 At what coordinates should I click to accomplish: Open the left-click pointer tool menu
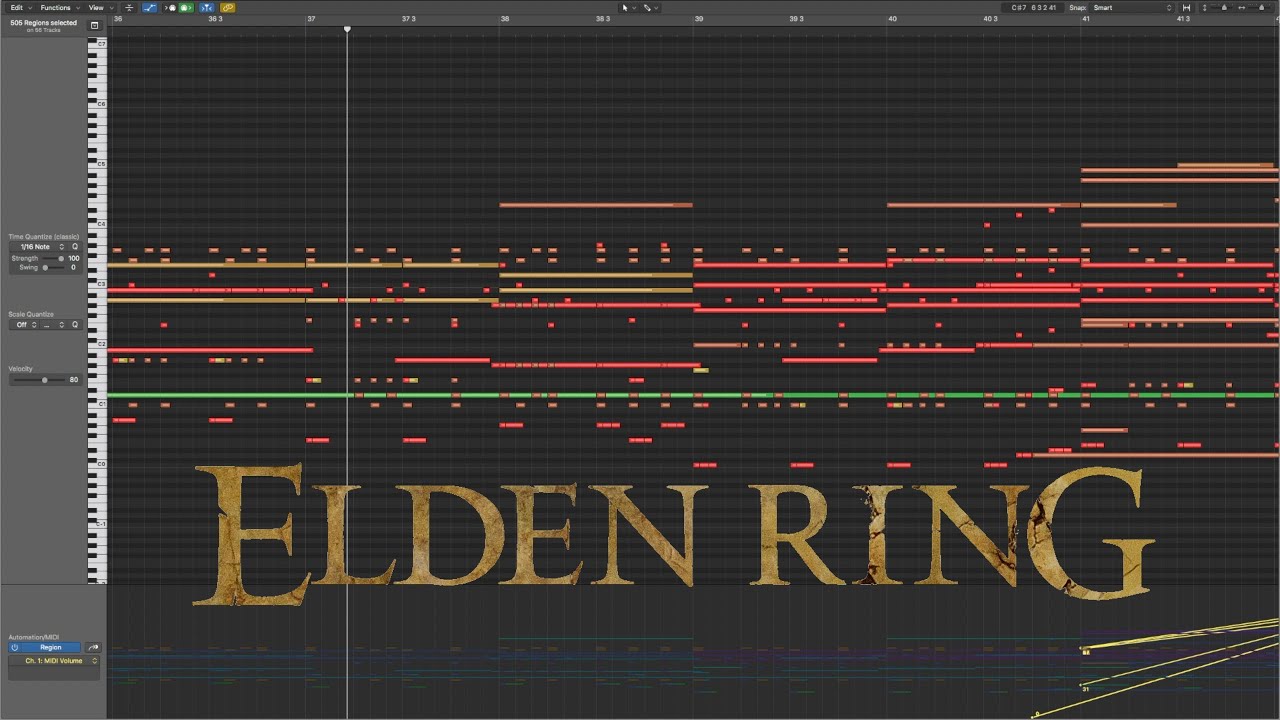(627, 8)
